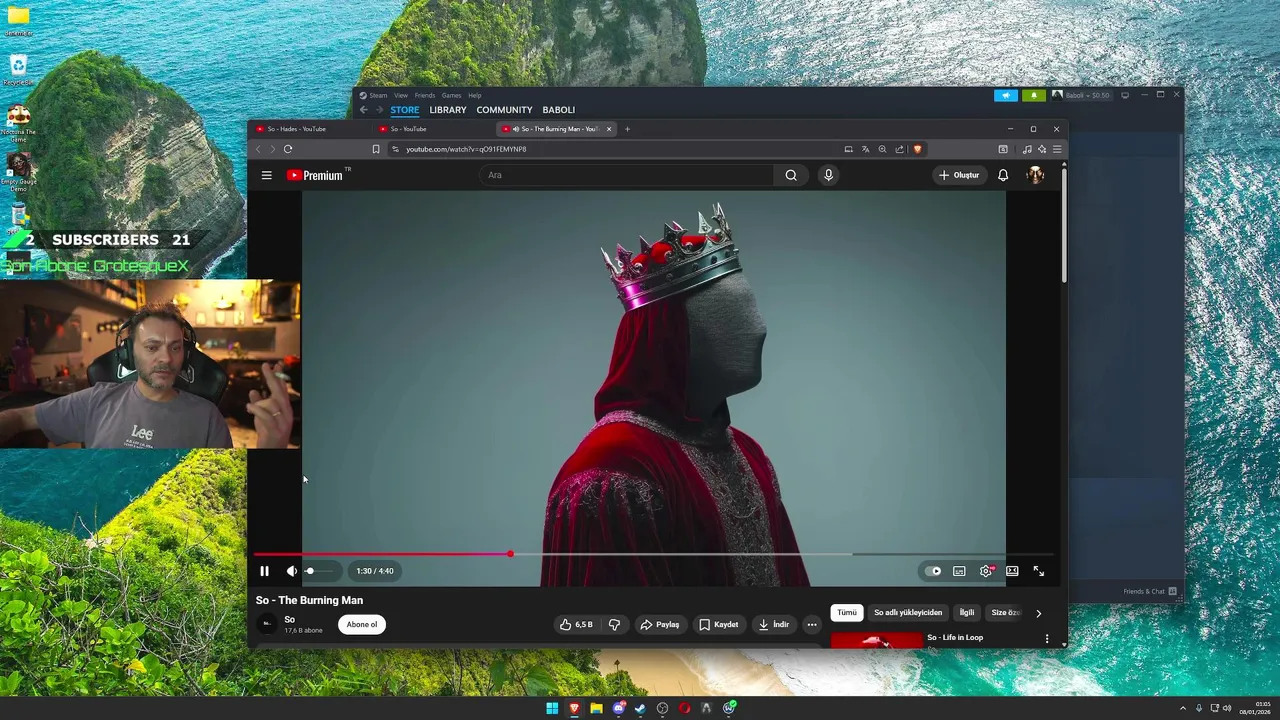Open the So channel name link
1280x720 pixels.
(289, 619)
